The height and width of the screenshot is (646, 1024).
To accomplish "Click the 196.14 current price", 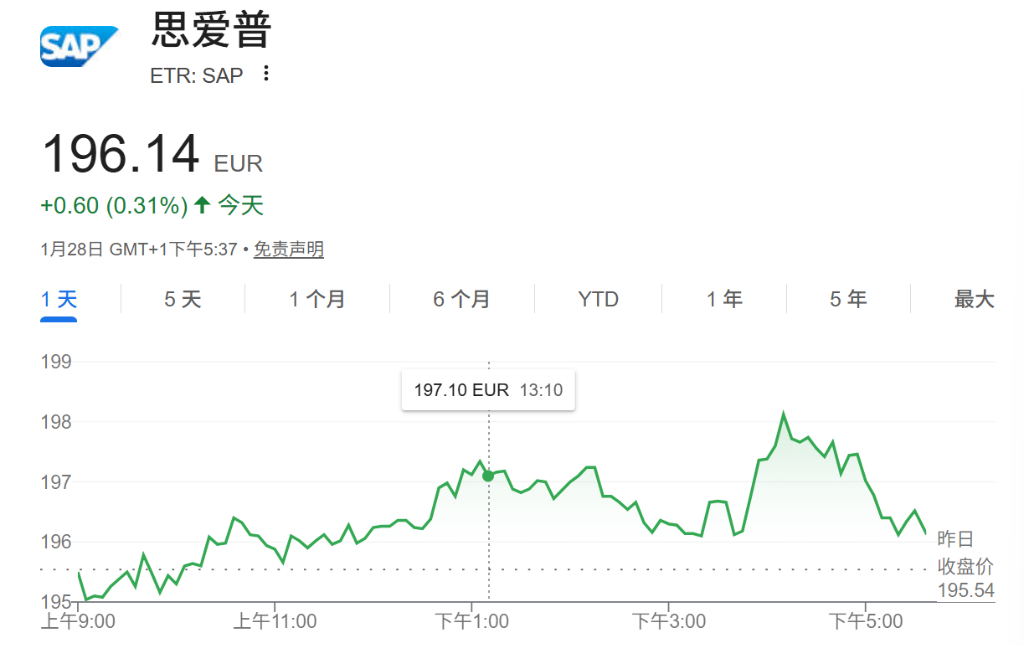I will pyautogui.click(x=120, y=155).
